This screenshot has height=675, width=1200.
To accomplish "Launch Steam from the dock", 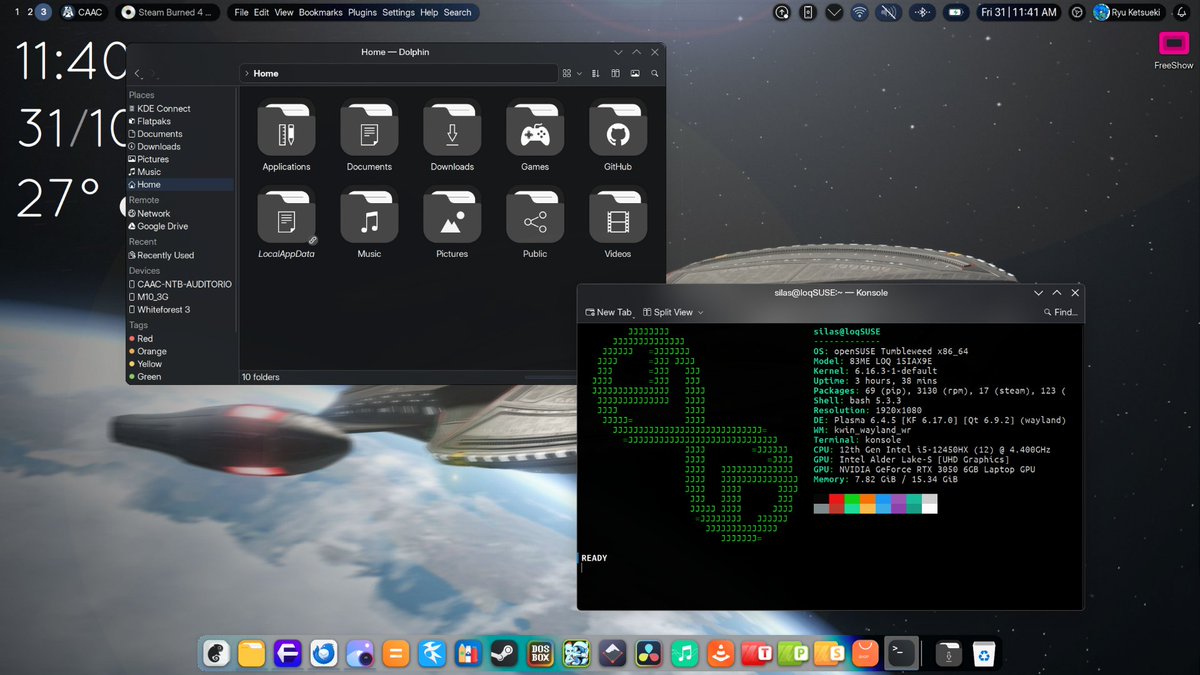I will 503,654.
